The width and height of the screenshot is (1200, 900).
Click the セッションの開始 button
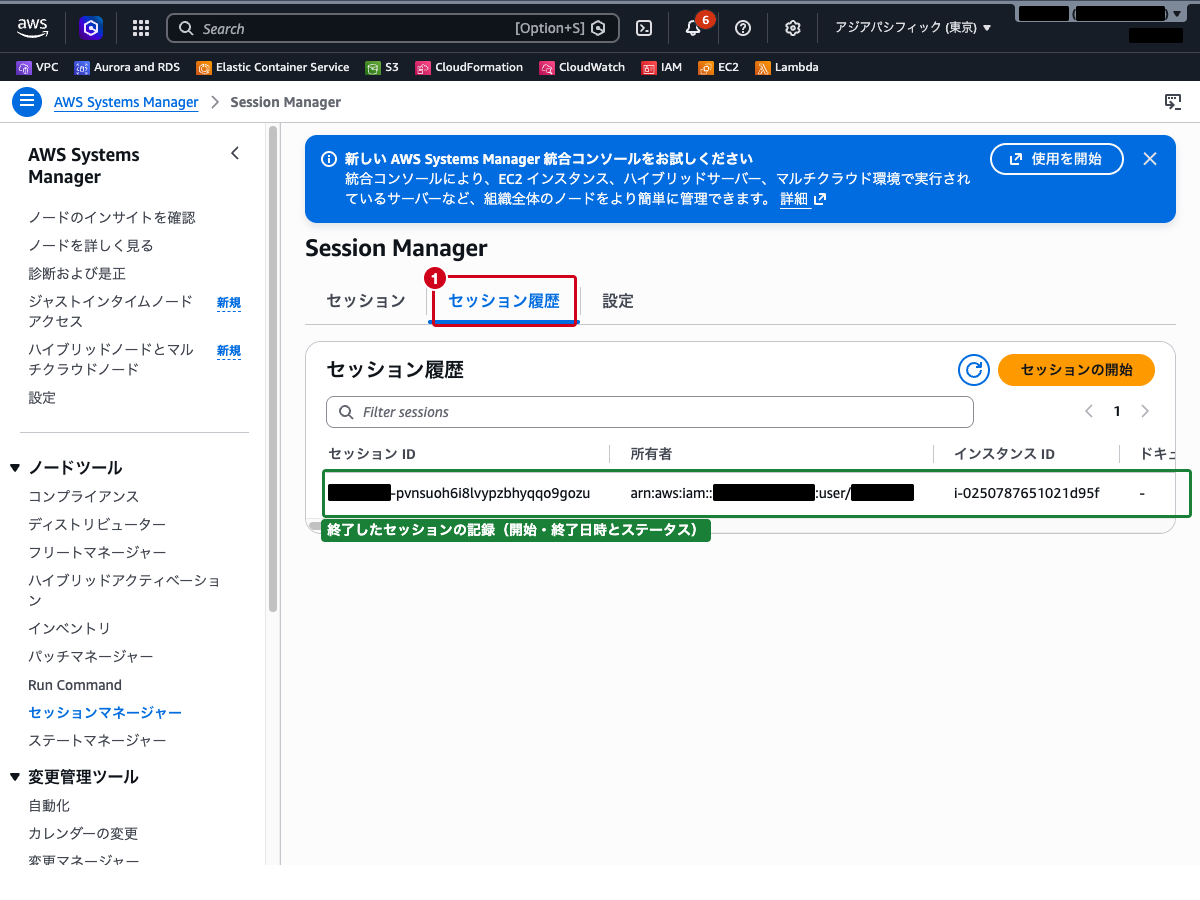(1076, 370)
